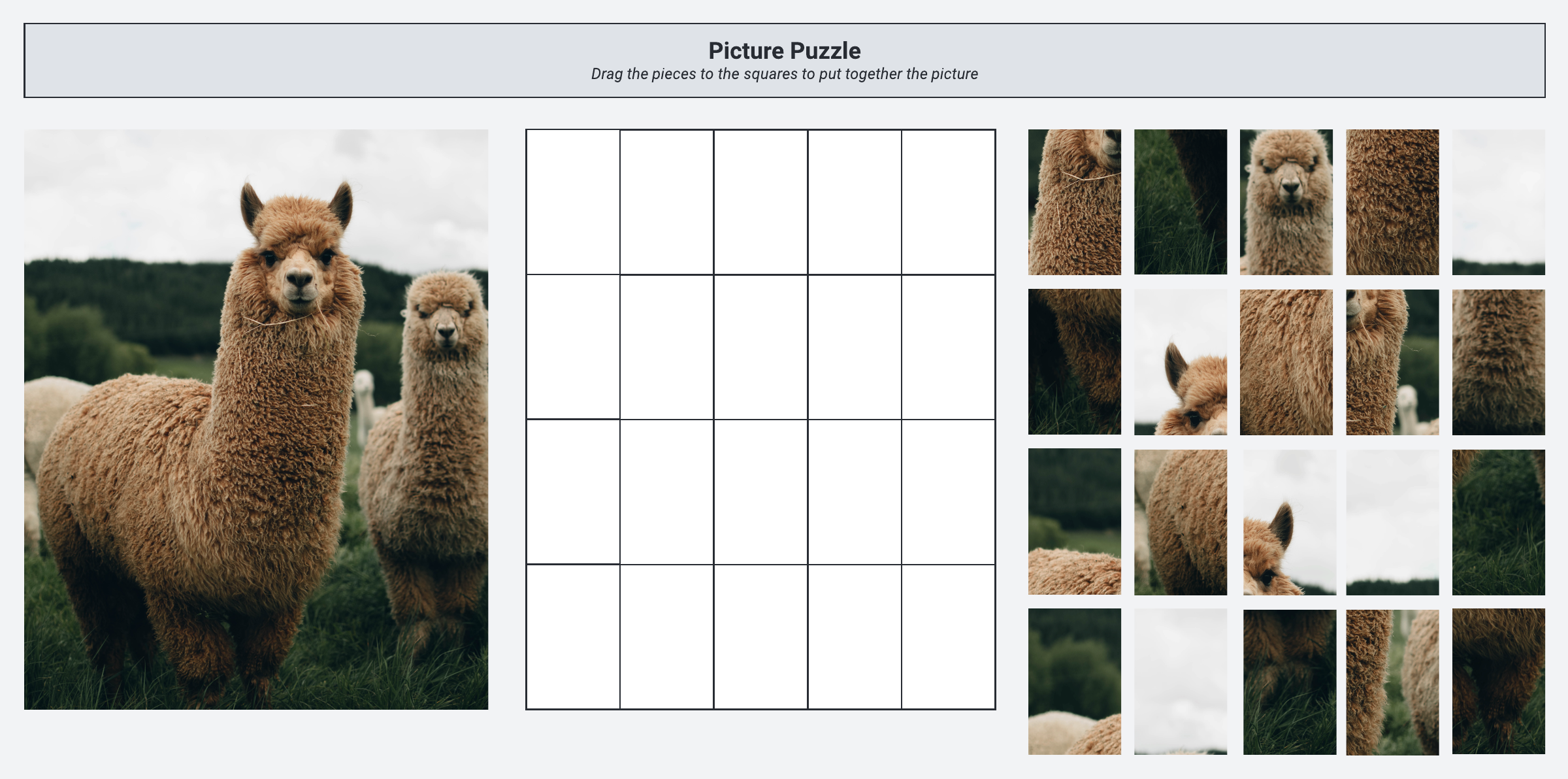
Task: Click the grid square at row 1, column 5
Action: point(949,202)
